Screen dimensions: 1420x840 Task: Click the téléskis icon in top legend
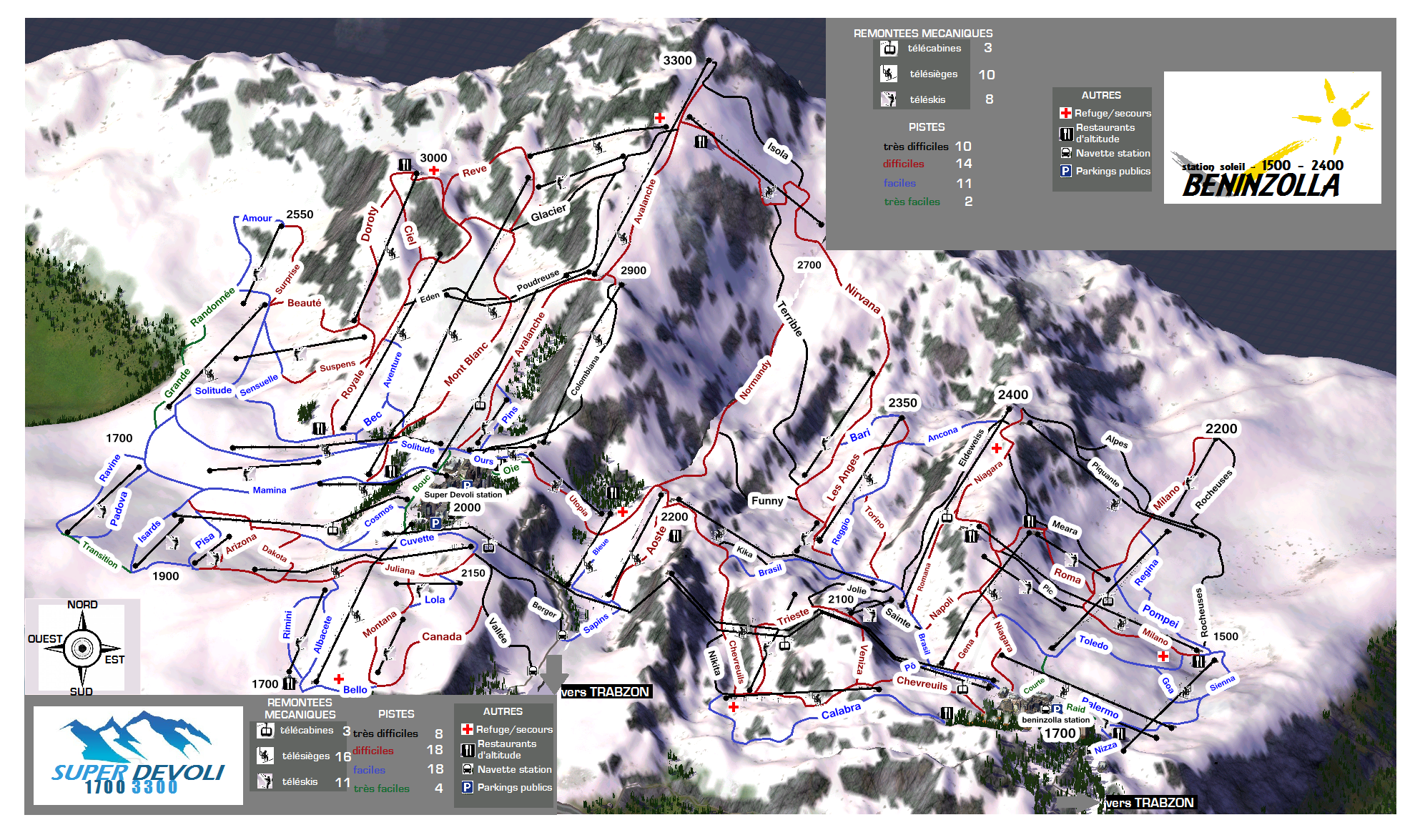(x=889, y=99)
